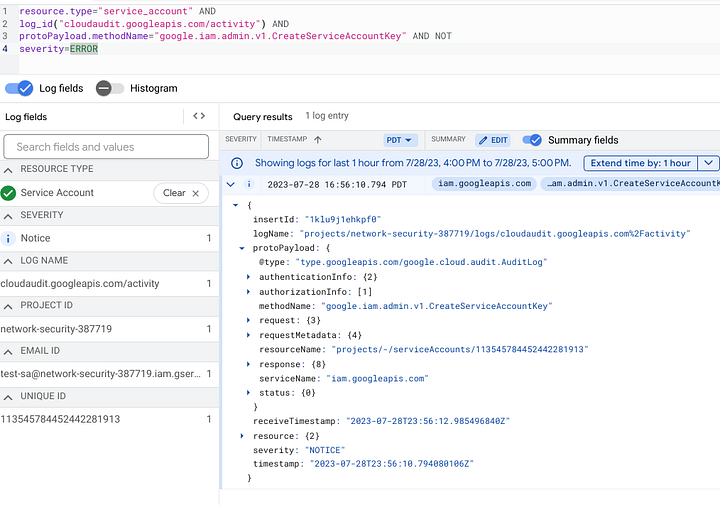This screenshot has width=720, height=505.
Task: Select the iam.googleapis.com summary chip
Action: tap(483, 184)
